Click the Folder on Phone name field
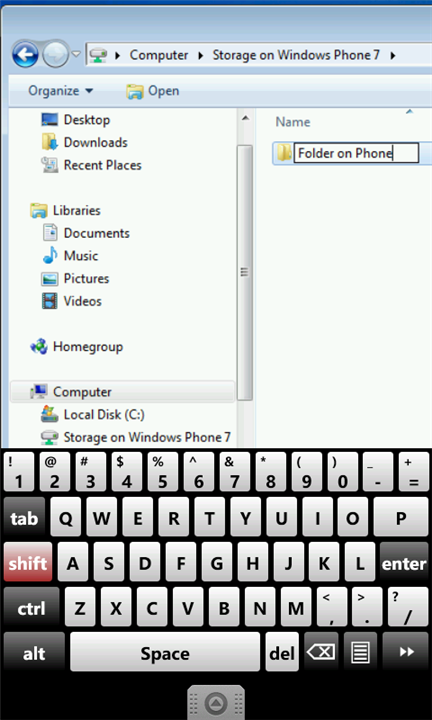The image size is (432, 720). click(356, 153)
